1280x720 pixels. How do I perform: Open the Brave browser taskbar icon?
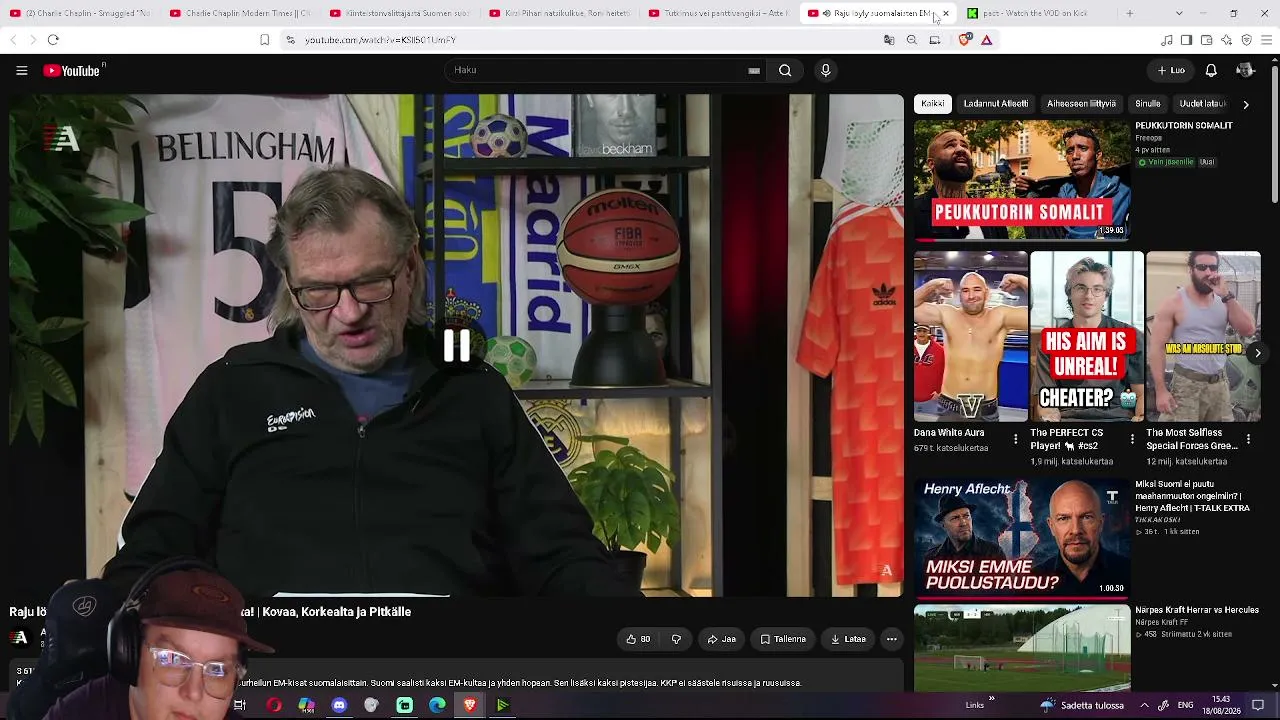[470, 706]
